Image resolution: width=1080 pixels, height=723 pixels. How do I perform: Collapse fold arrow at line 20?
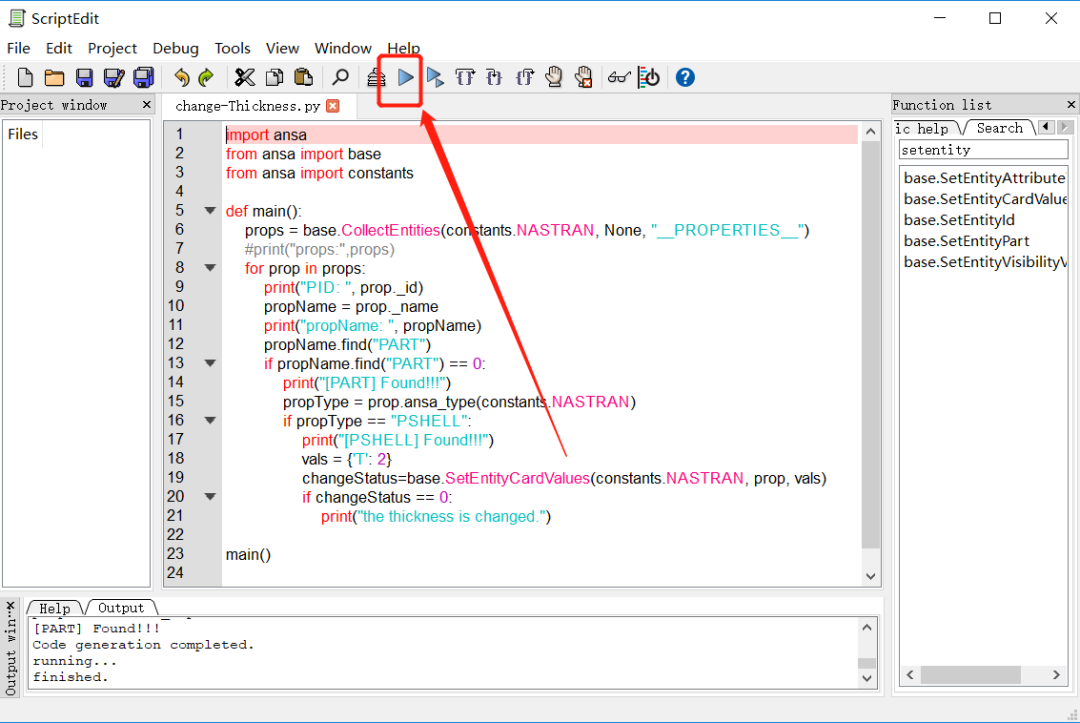tap(210, 496)
